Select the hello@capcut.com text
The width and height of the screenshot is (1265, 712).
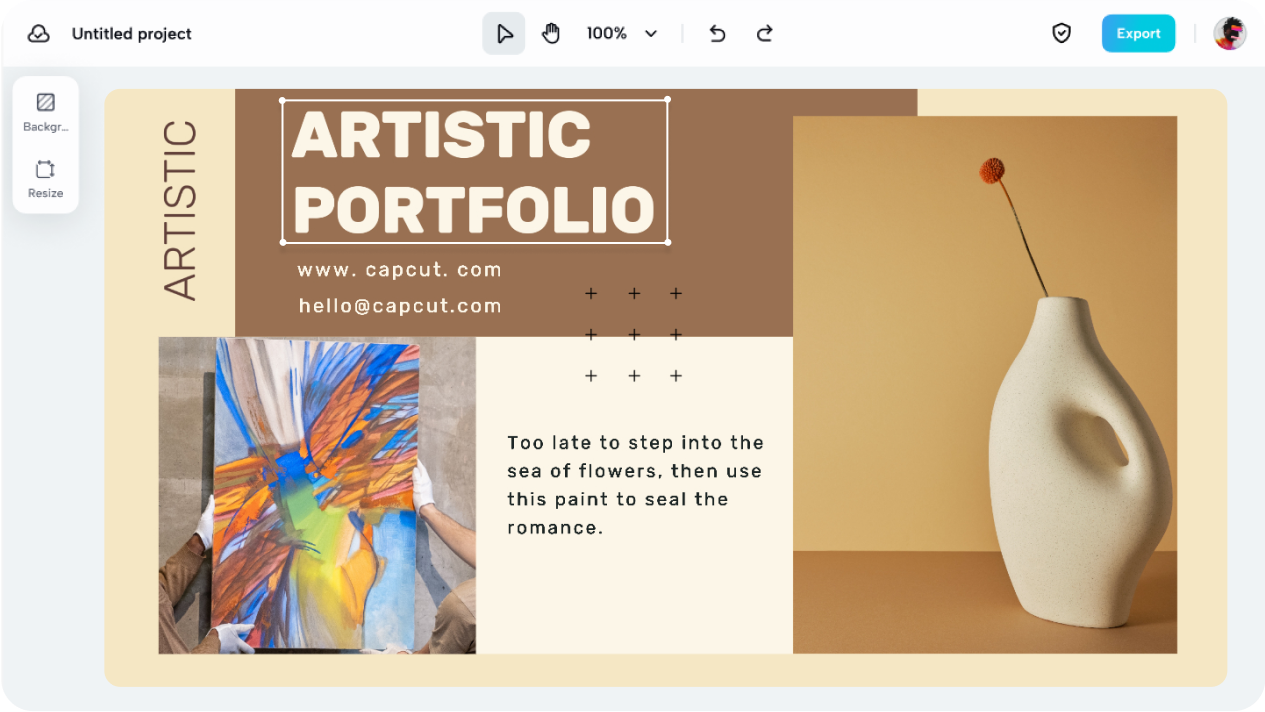[400, 306]
